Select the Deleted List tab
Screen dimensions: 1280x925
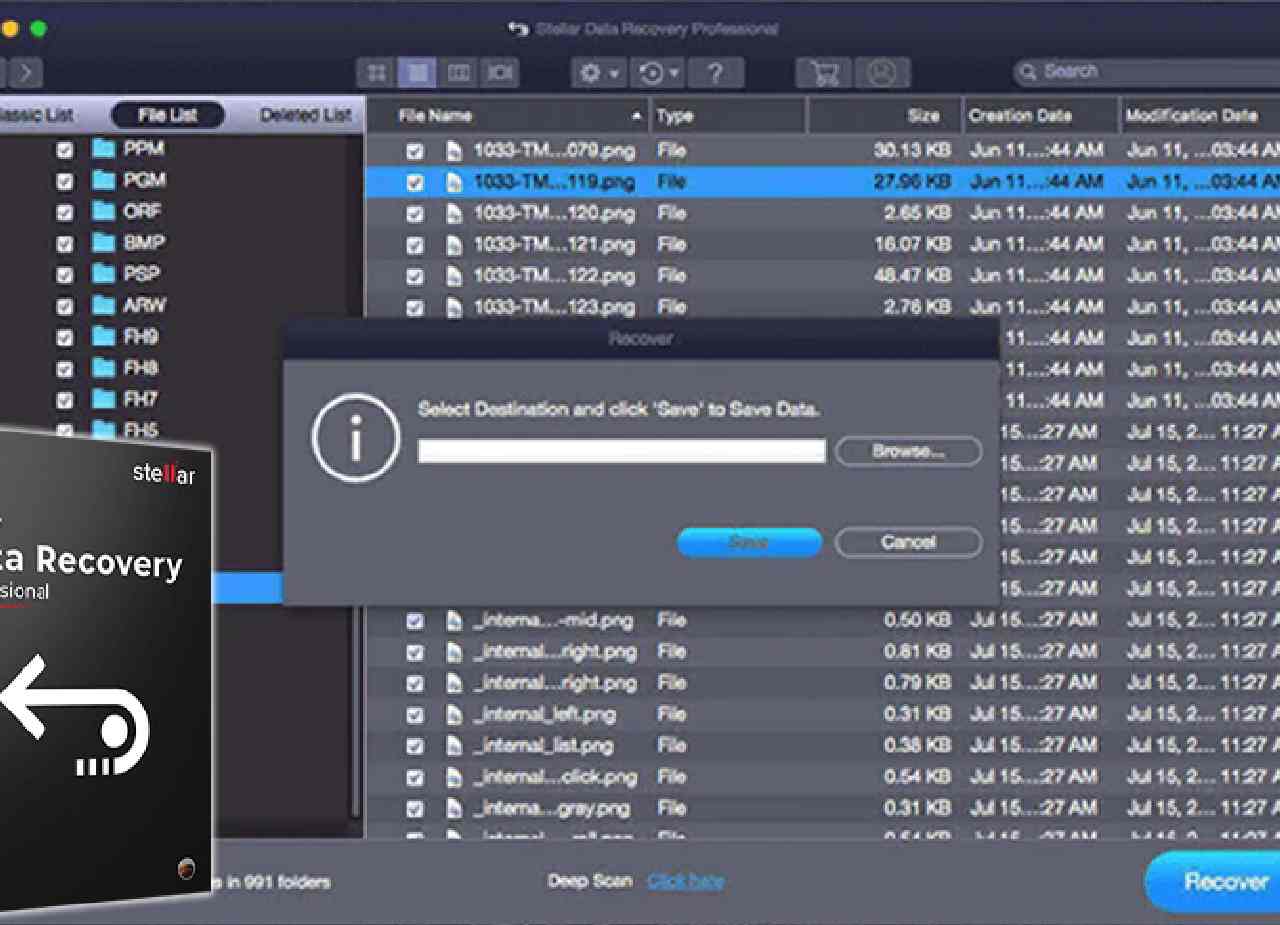(305, 115)
